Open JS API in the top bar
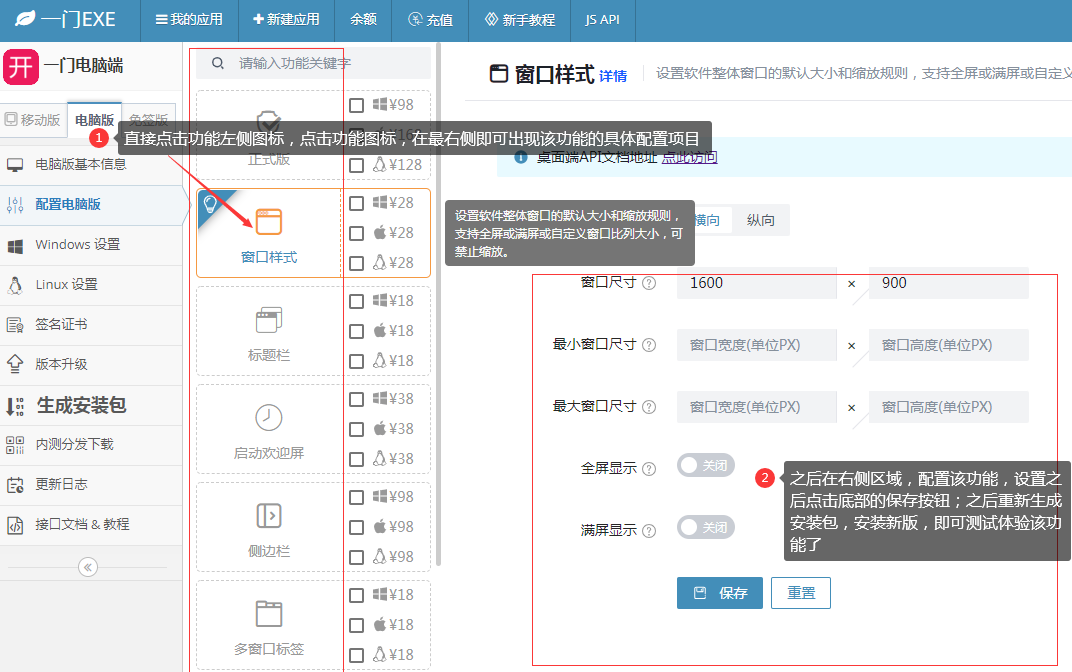The width and height of the screenshot is (1072, 672). point(602,20)
